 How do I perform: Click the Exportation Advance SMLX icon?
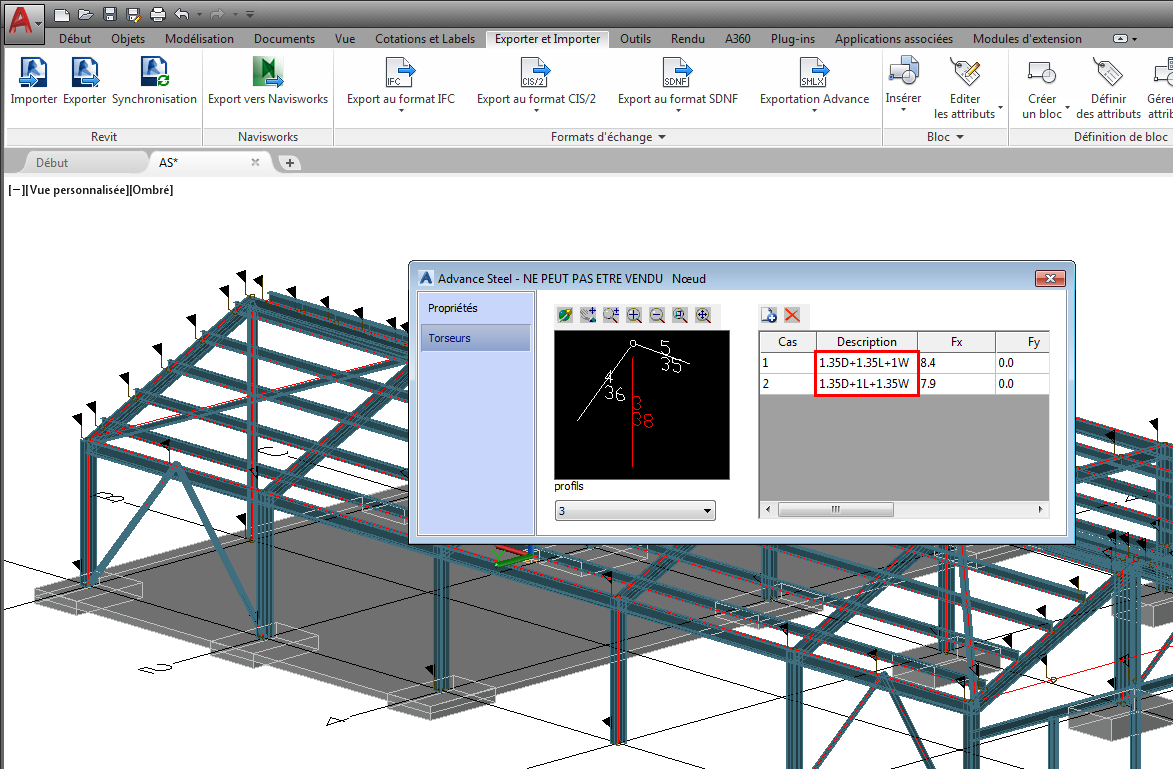pyautogui.click(x=814, y=73)
